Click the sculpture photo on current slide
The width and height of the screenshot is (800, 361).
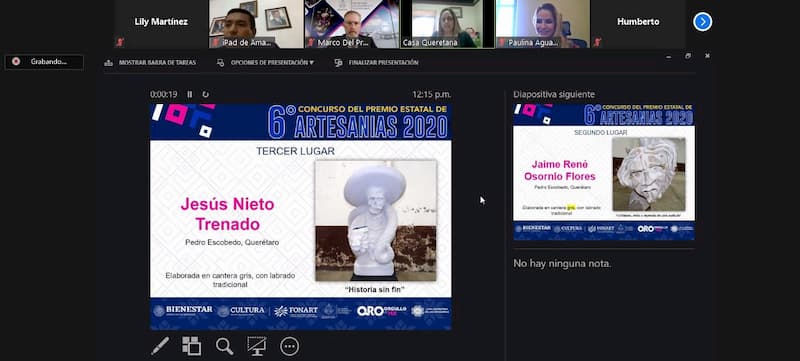tap(376, 221)
